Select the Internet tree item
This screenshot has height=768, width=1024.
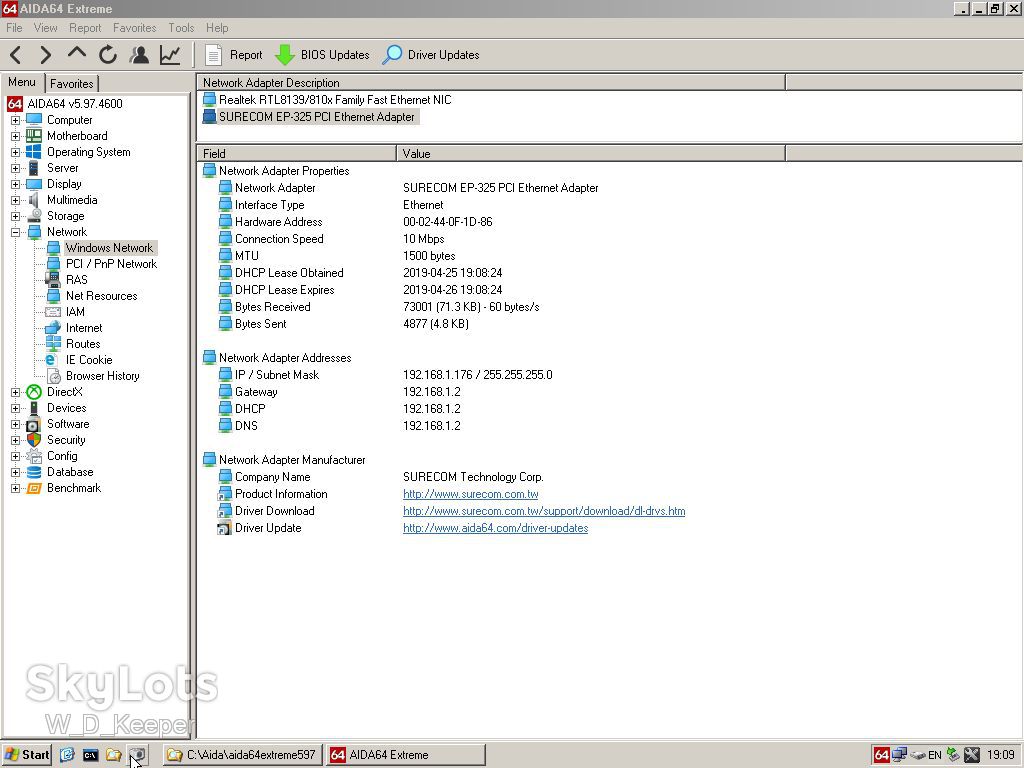(84, 328)
